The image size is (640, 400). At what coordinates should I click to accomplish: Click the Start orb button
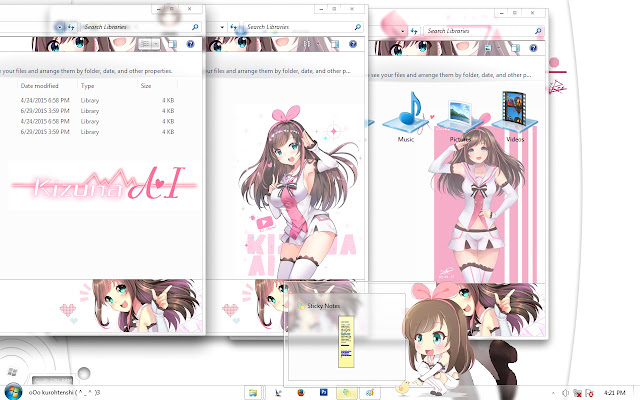click(12, 392)
